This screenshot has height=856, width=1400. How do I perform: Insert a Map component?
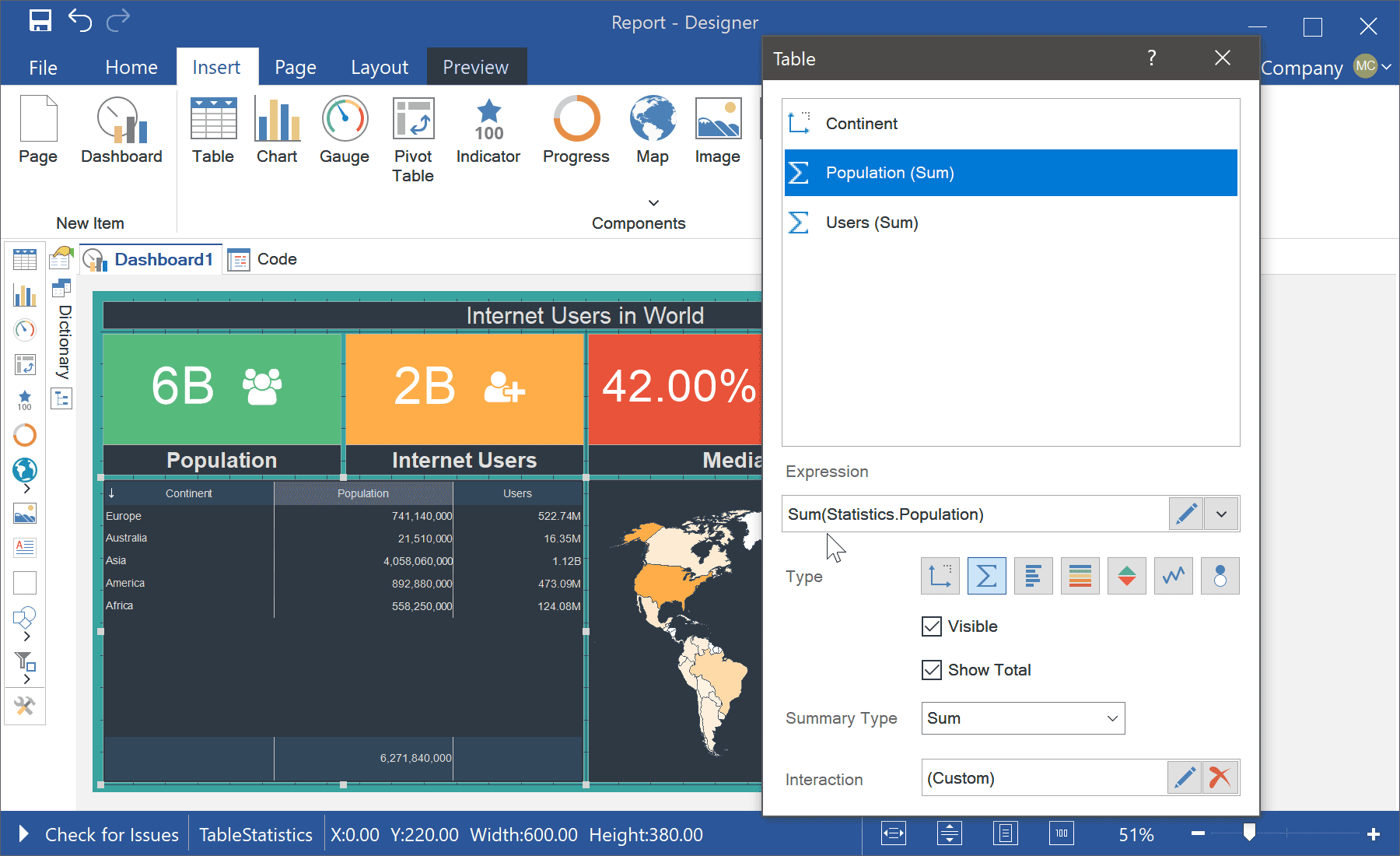(653, 130)
